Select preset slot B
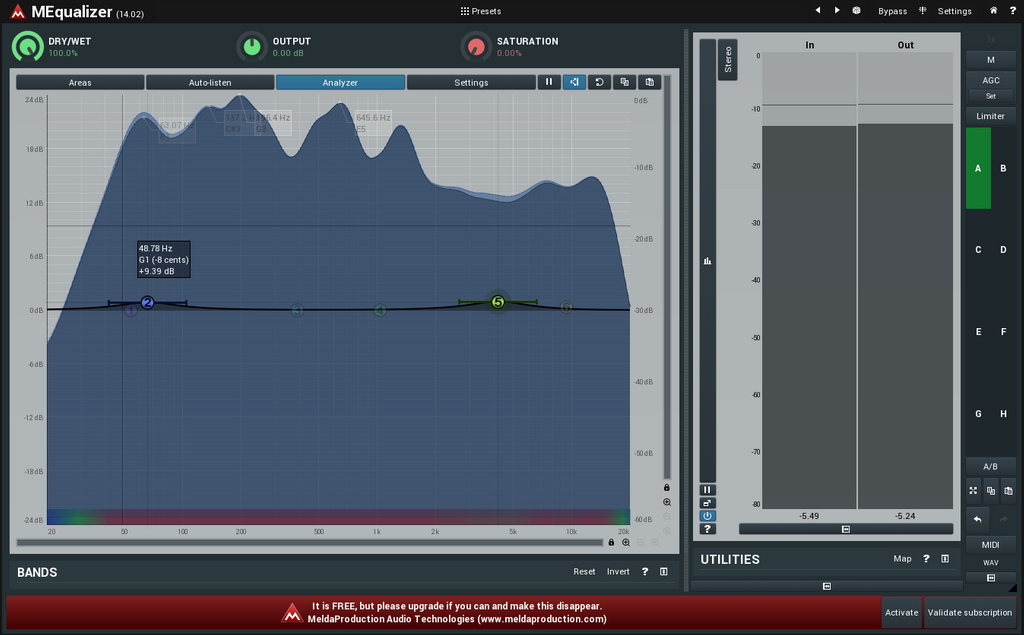The height and width of the screenshot is (635, 1024). coord(1004,169)
